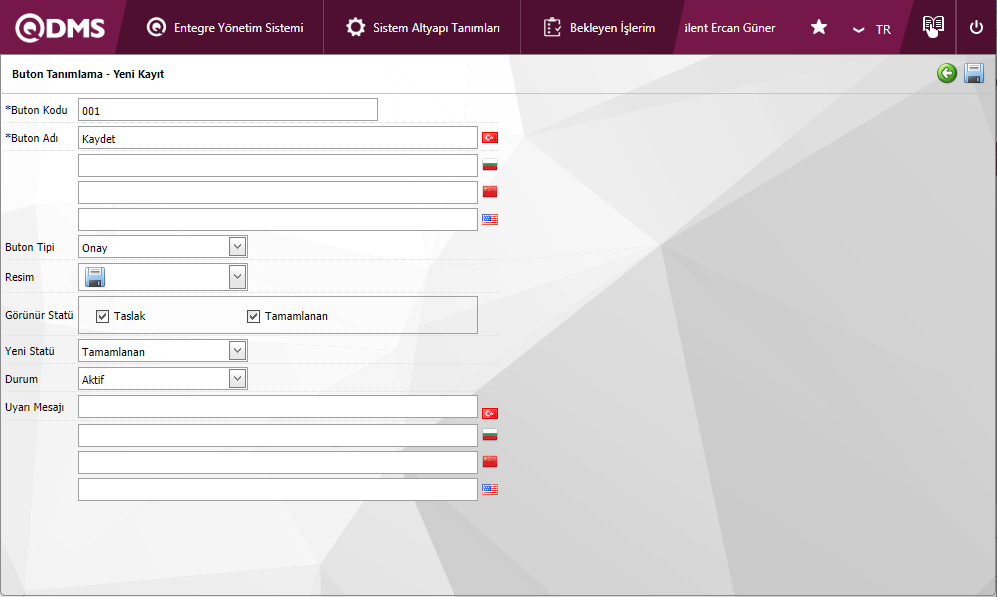Click the Görünür Statü label
This screenshot has width=997, height=597.
click(39, 315)
